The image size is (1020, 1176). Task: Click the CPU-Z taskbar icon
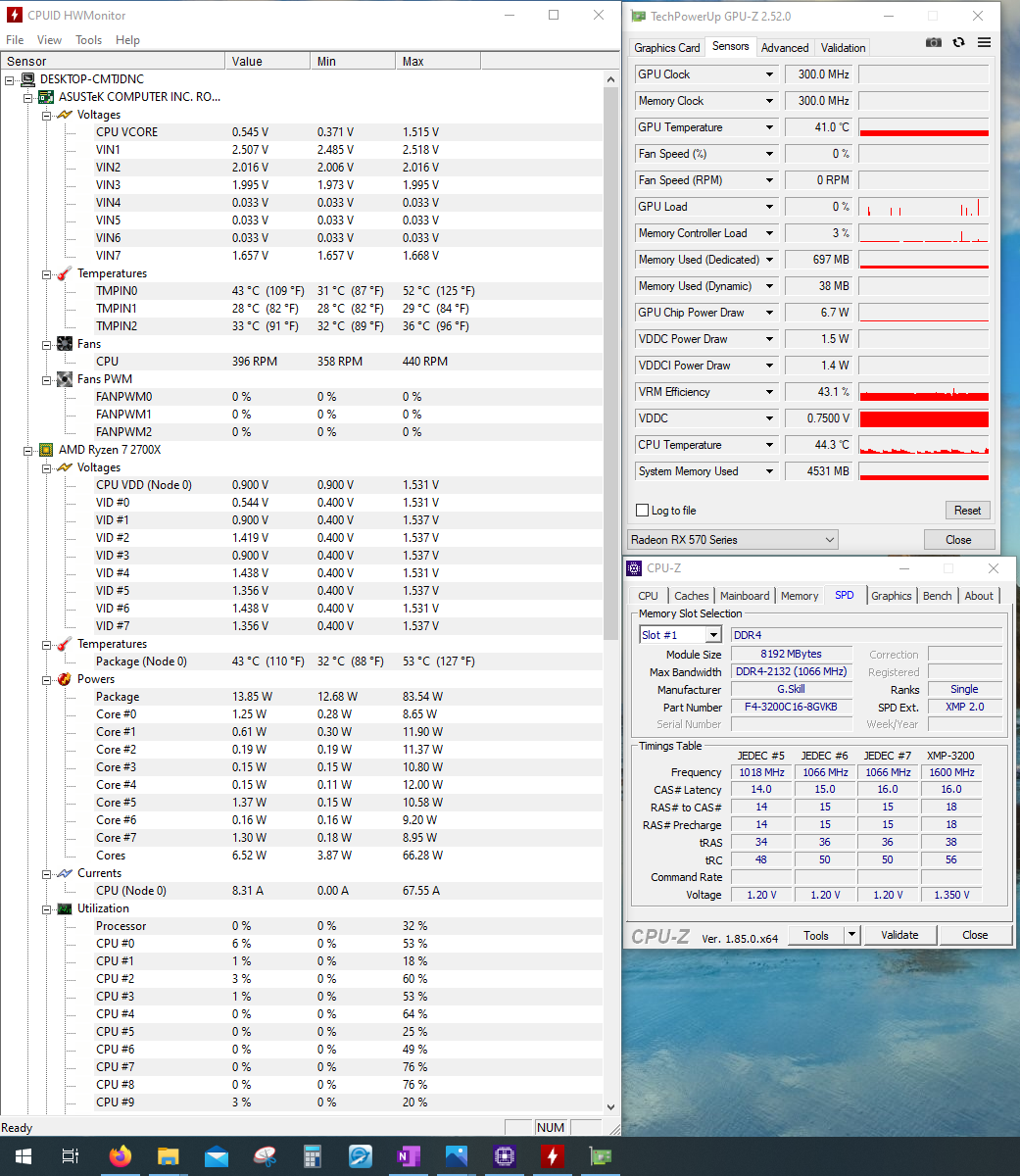pos(505,1156)
